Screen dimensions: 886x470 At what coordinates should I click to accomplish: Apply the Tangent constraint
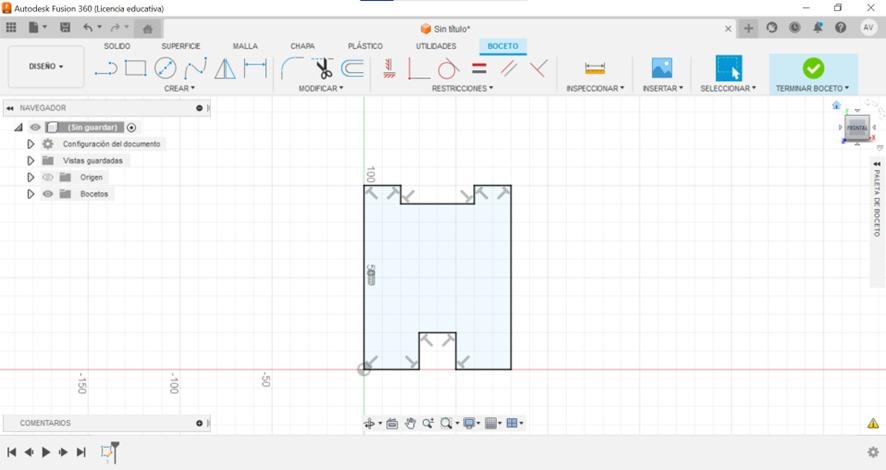(x=448, y=68)
